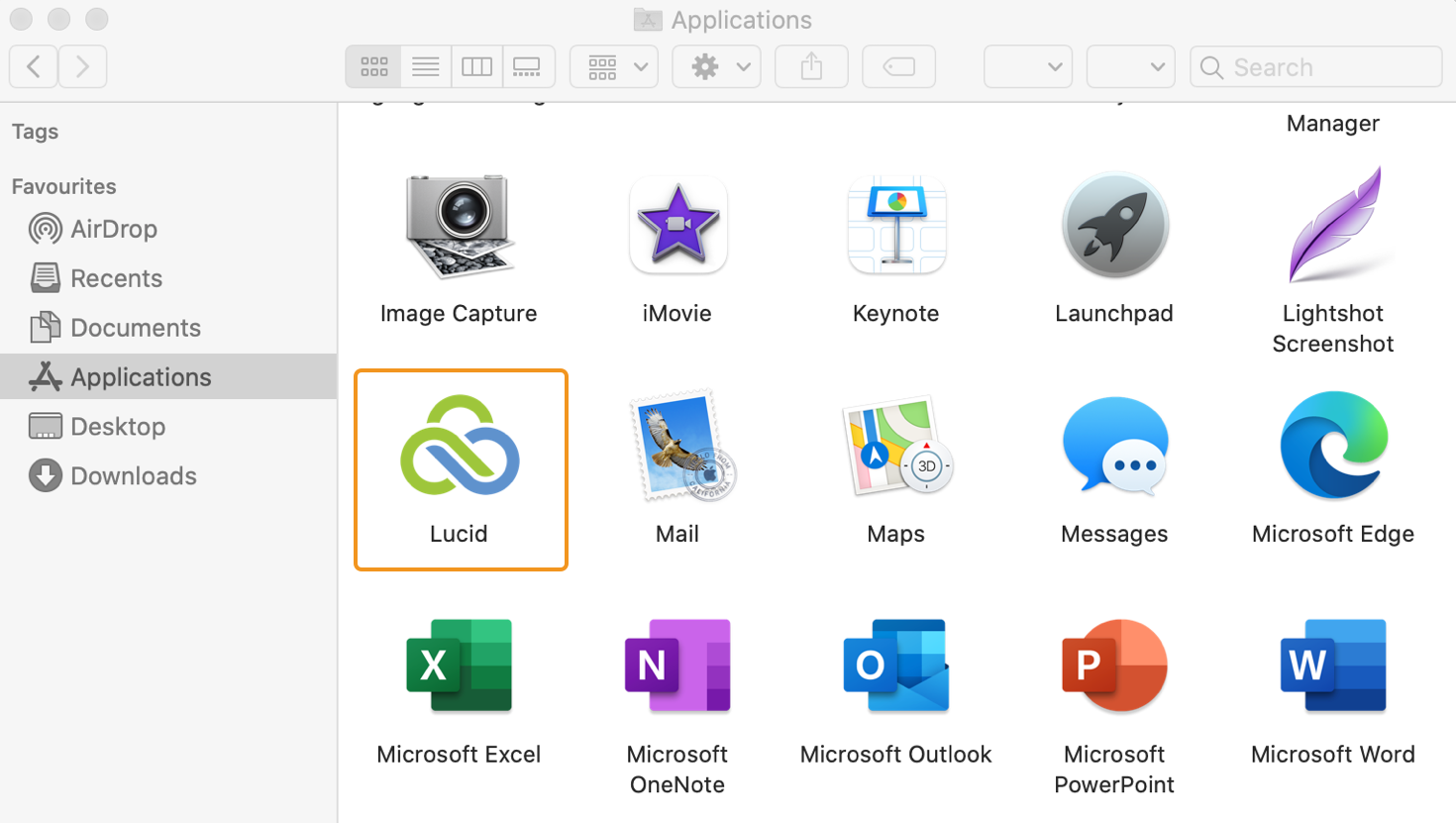Click the Applications folder title icon
Image resolution: width=1456 pixels, height=823 pixels.
click(x=648, y=20)
